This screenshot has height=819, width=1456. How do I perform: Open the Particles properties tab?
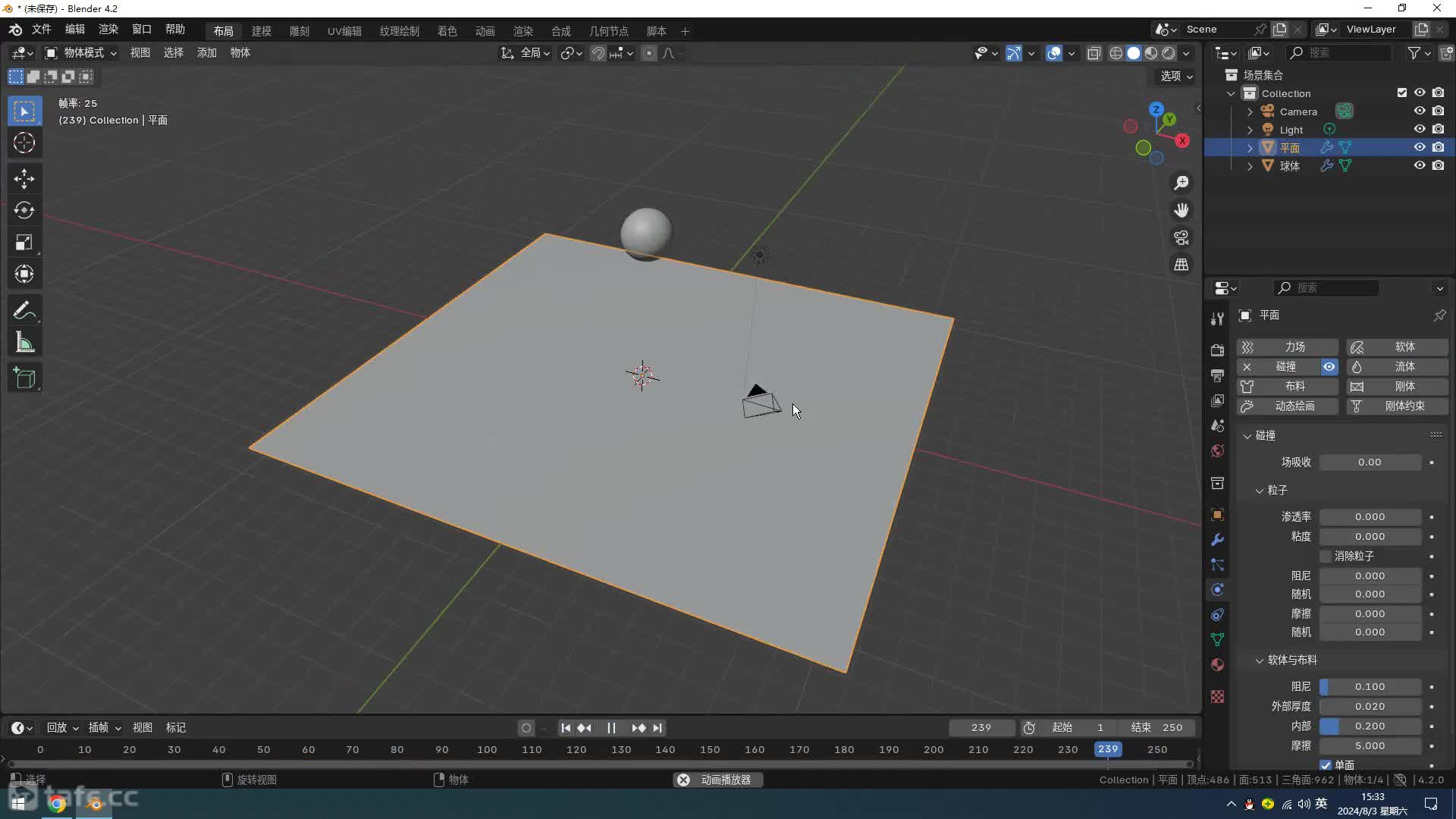[x=1217, y=565]
